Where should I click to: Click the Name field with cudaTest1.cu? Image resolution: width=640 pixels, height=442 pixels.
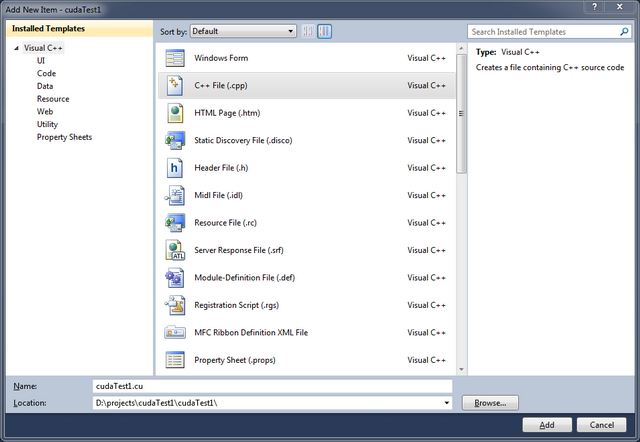[272, 386]
